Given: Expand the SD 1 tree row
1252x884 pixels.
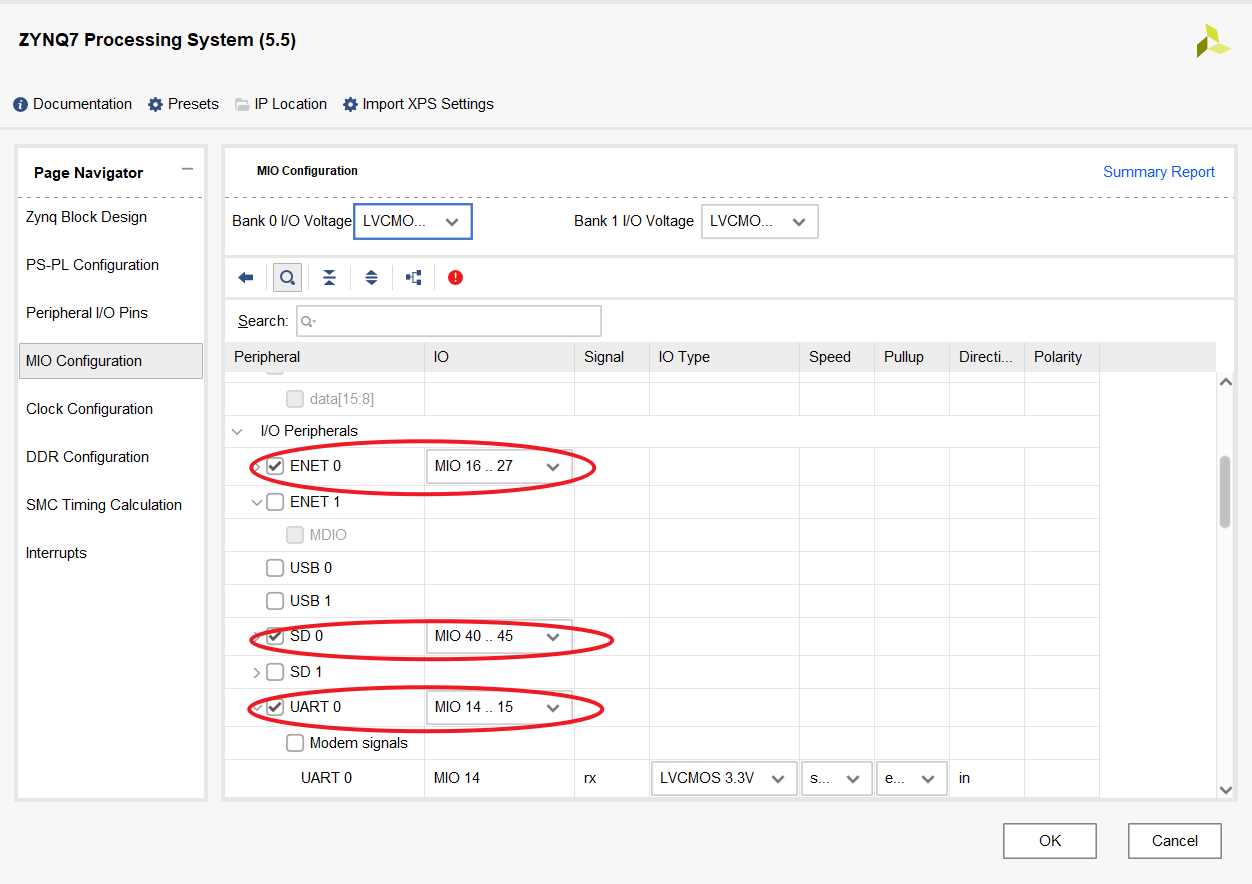Looking at the screenshot, I should click(x=256, y=672).
